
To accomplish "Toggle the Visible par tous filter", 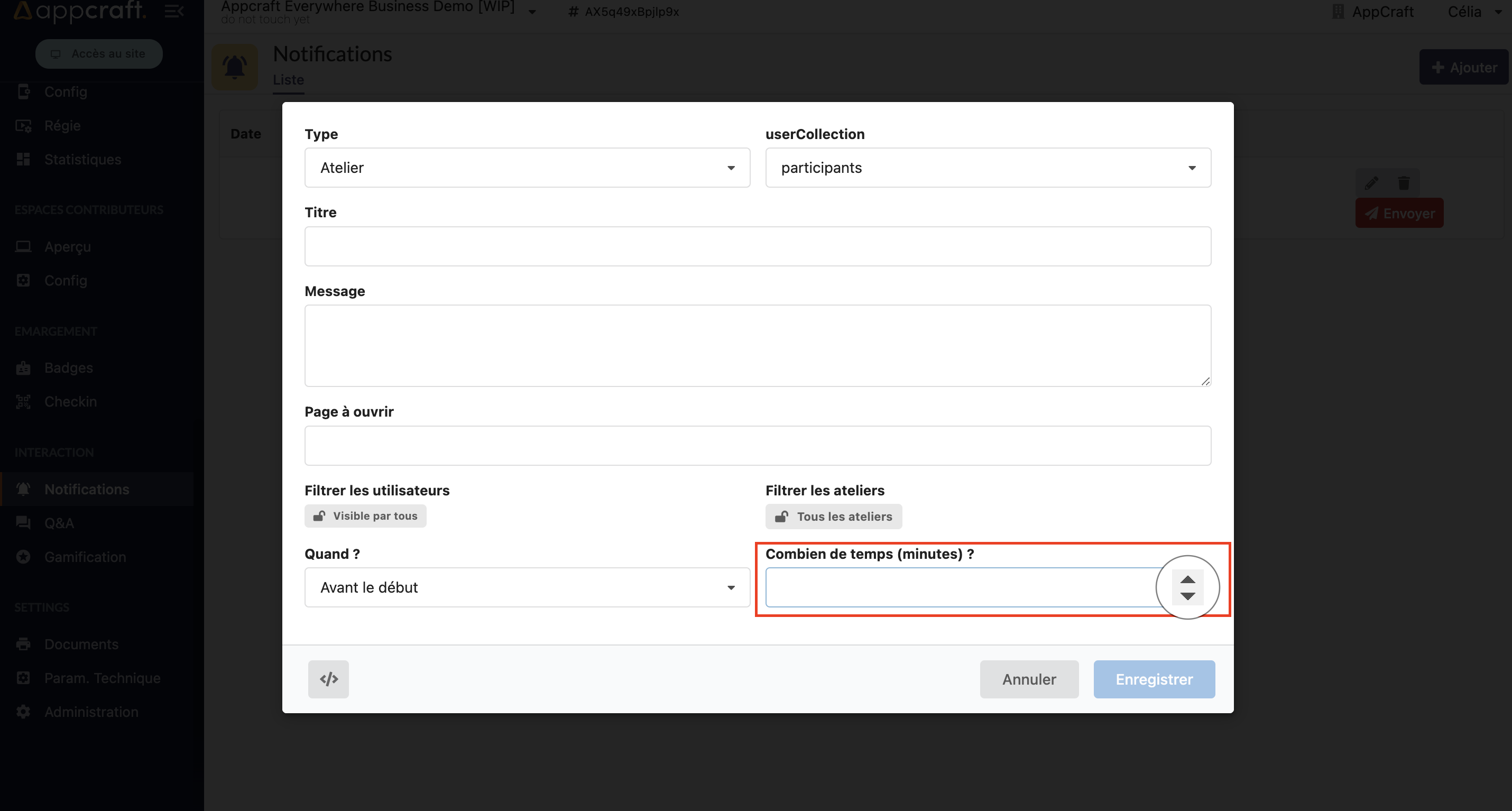I will click(365, 516).
